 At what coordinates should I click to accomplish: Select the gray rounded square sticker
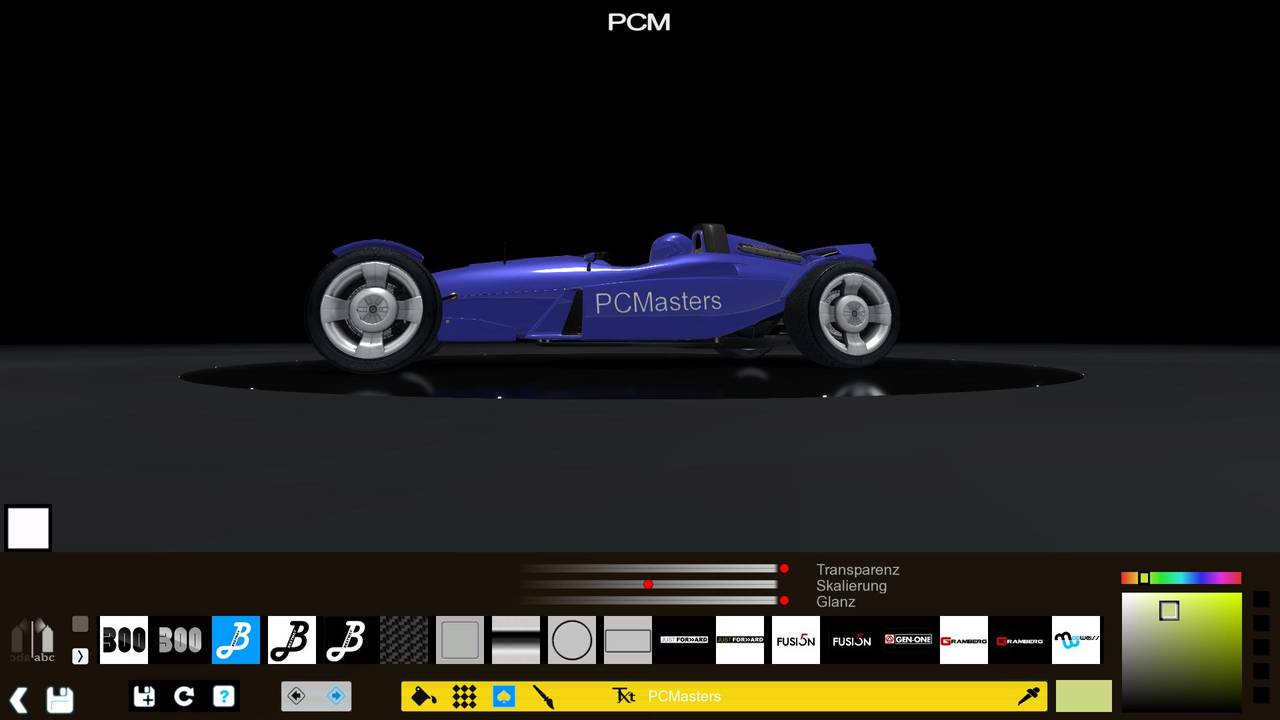[460, 640]
